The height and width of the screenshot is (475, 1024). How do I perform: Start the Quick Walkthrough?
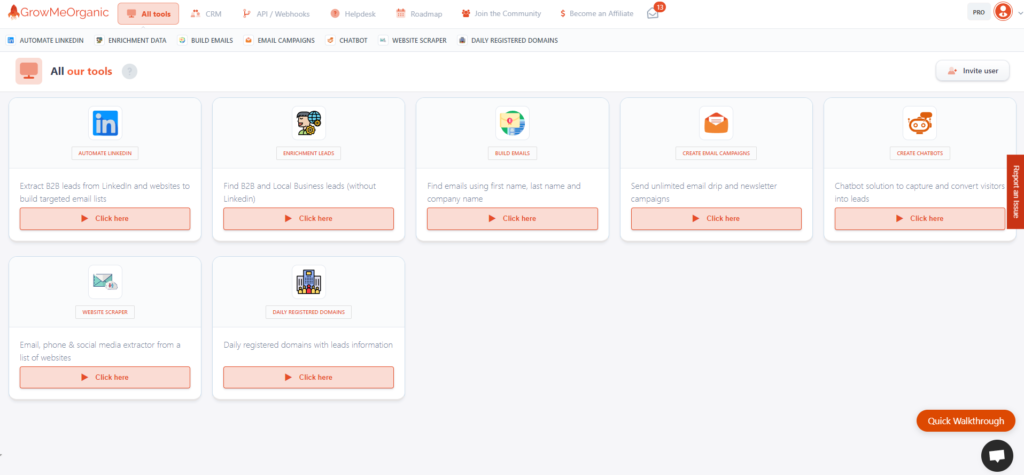(965, 421)
